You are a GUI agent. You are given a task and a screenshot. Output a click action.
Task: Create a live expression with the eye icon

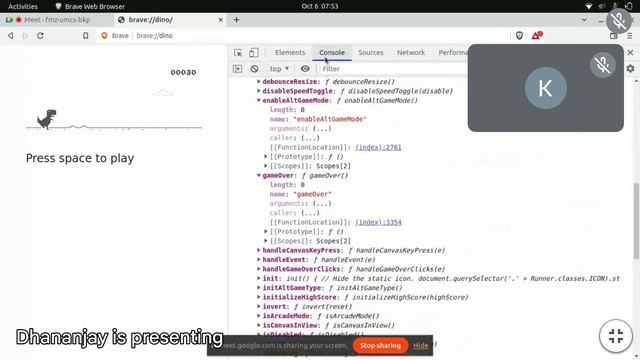(305, 69)
